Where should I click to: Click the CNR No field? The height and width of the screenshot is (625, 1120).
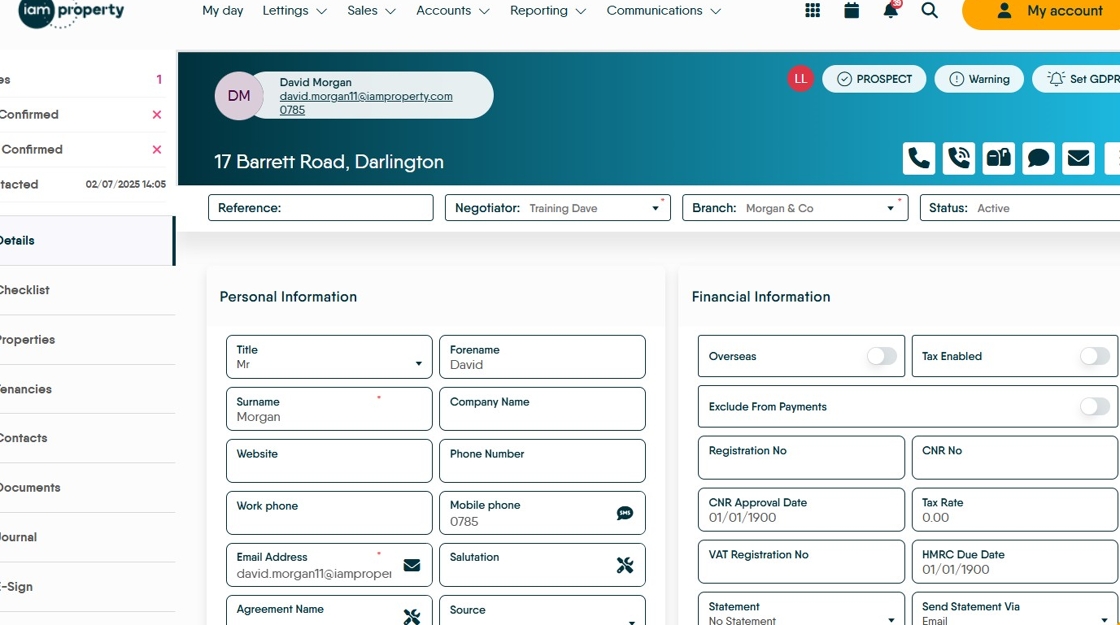[x=1014, y=458]
